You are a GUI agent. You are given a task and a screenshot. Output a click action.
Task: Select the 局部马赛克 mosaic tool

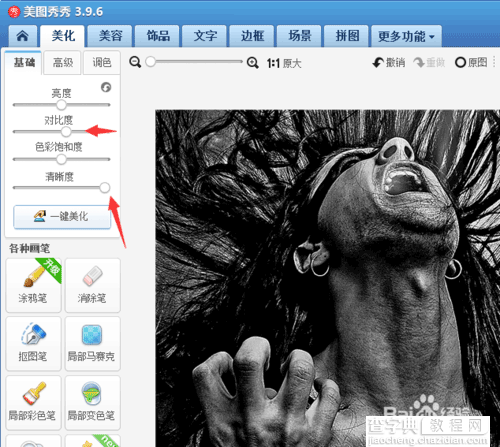coord(92,344)
